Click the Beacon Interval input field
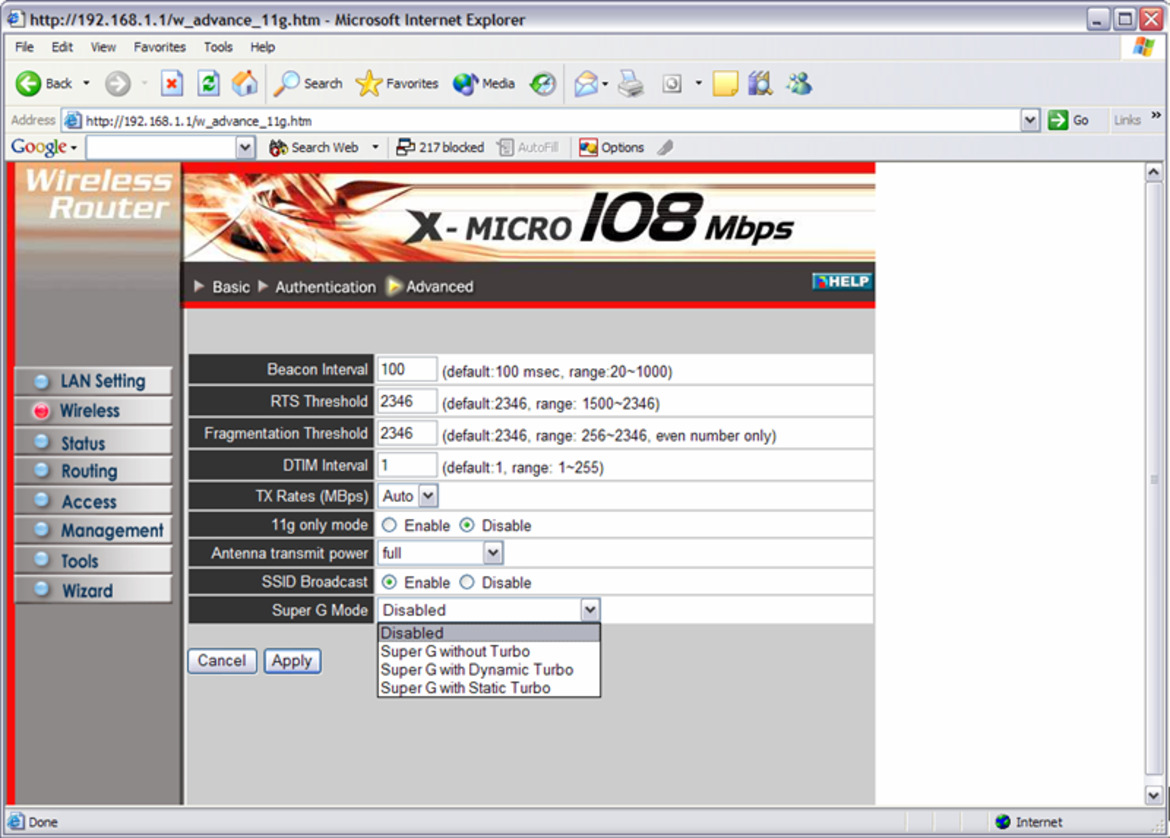 pyautogui.click(x=407, y=369)
